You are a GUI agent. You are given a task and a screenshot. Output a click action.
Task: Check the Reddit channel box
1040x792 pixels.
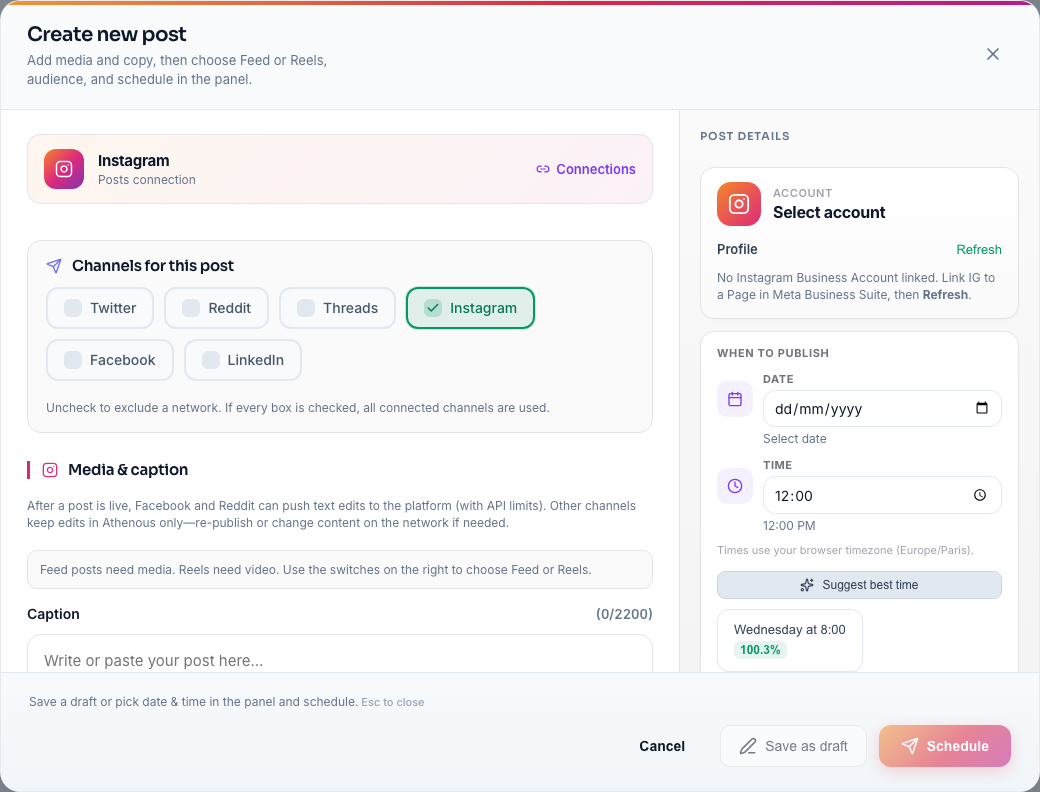click(x=191, y=308)
